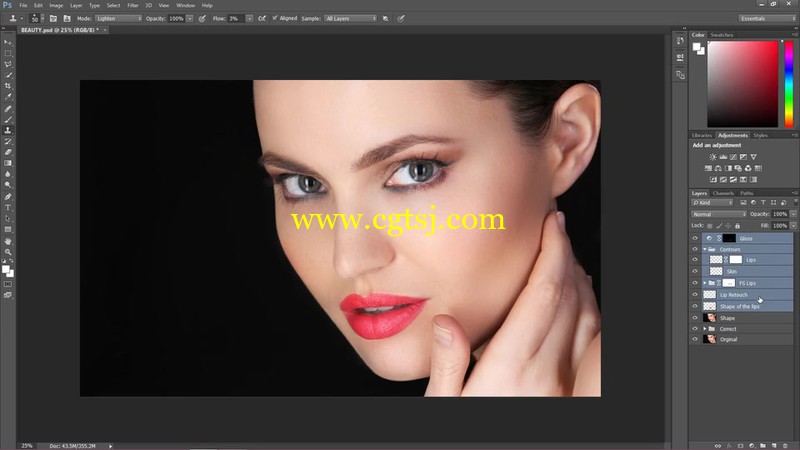Select the Healing Brush tool
This screenshot has width=800, height=450.
pos(8,109)
